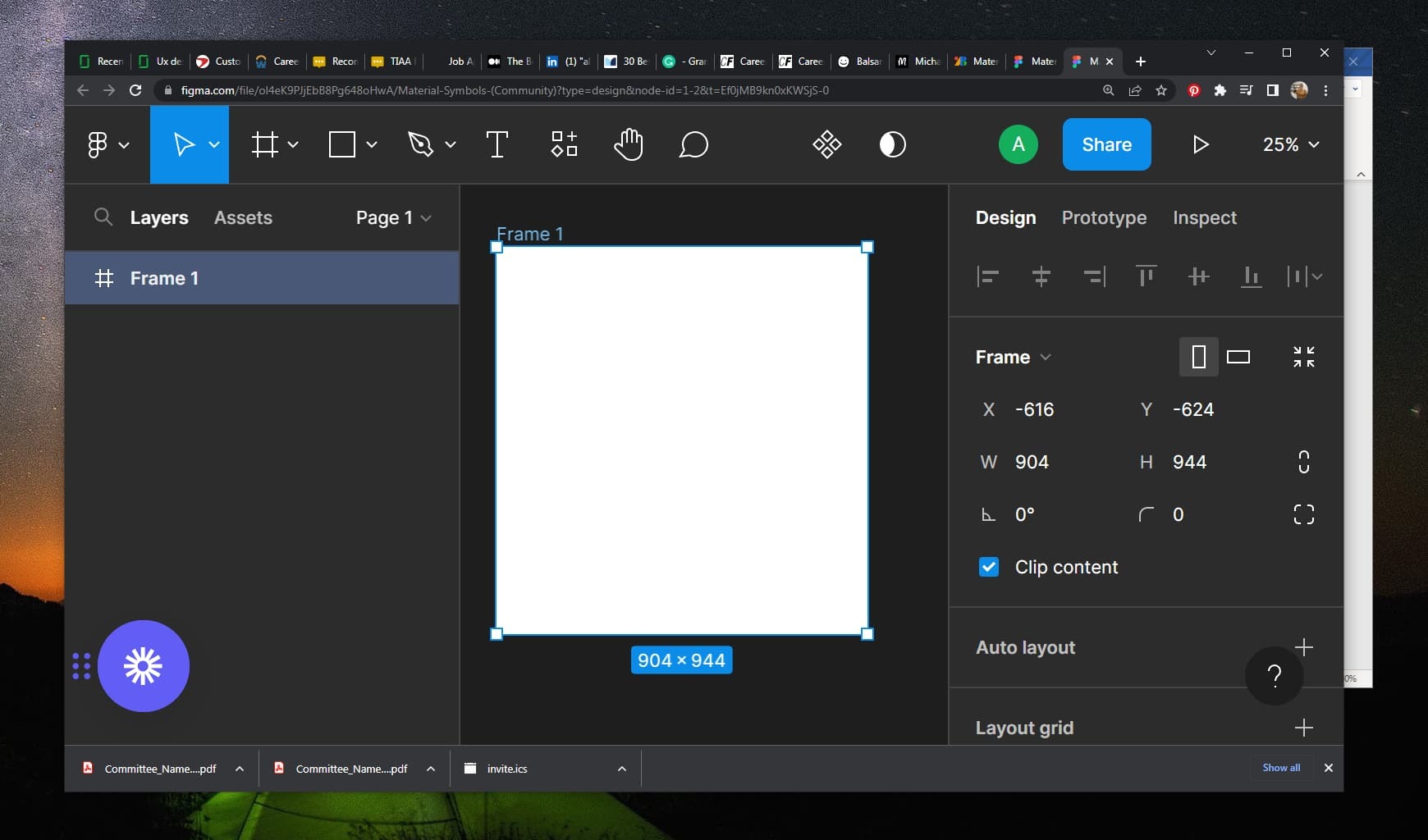Click the Create component icon
This screenshot has width=1428, height=840.
point(826,144)
